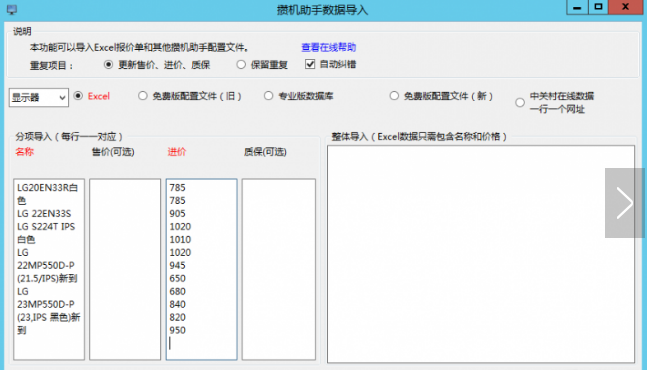The height and width of the screenshot is (370, 647).
Task: Click inside the 进价 text box
Action: tap(201, 269)
